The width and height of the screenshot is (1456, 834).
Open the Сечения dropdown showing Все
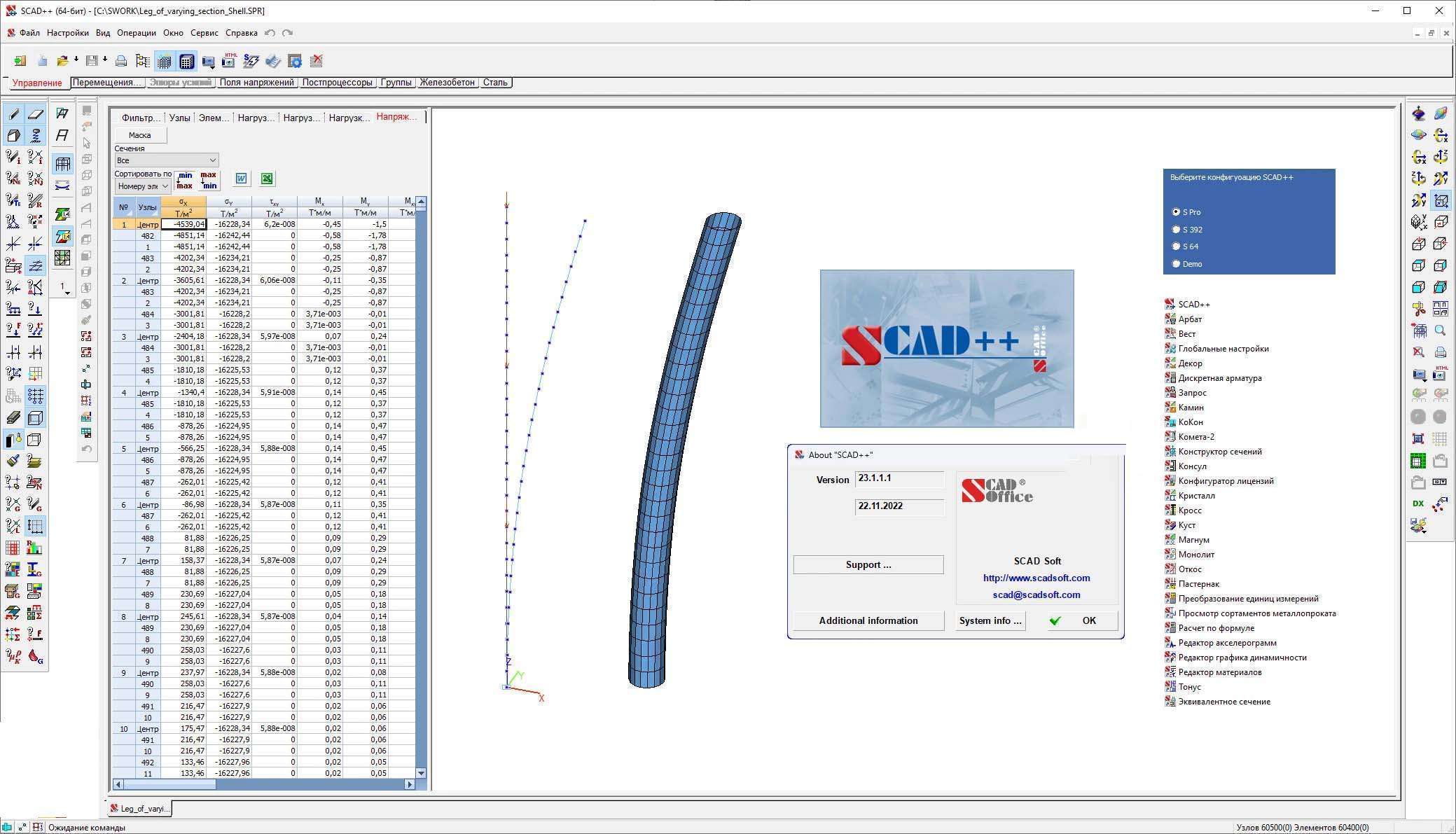(x=165, y=160)
